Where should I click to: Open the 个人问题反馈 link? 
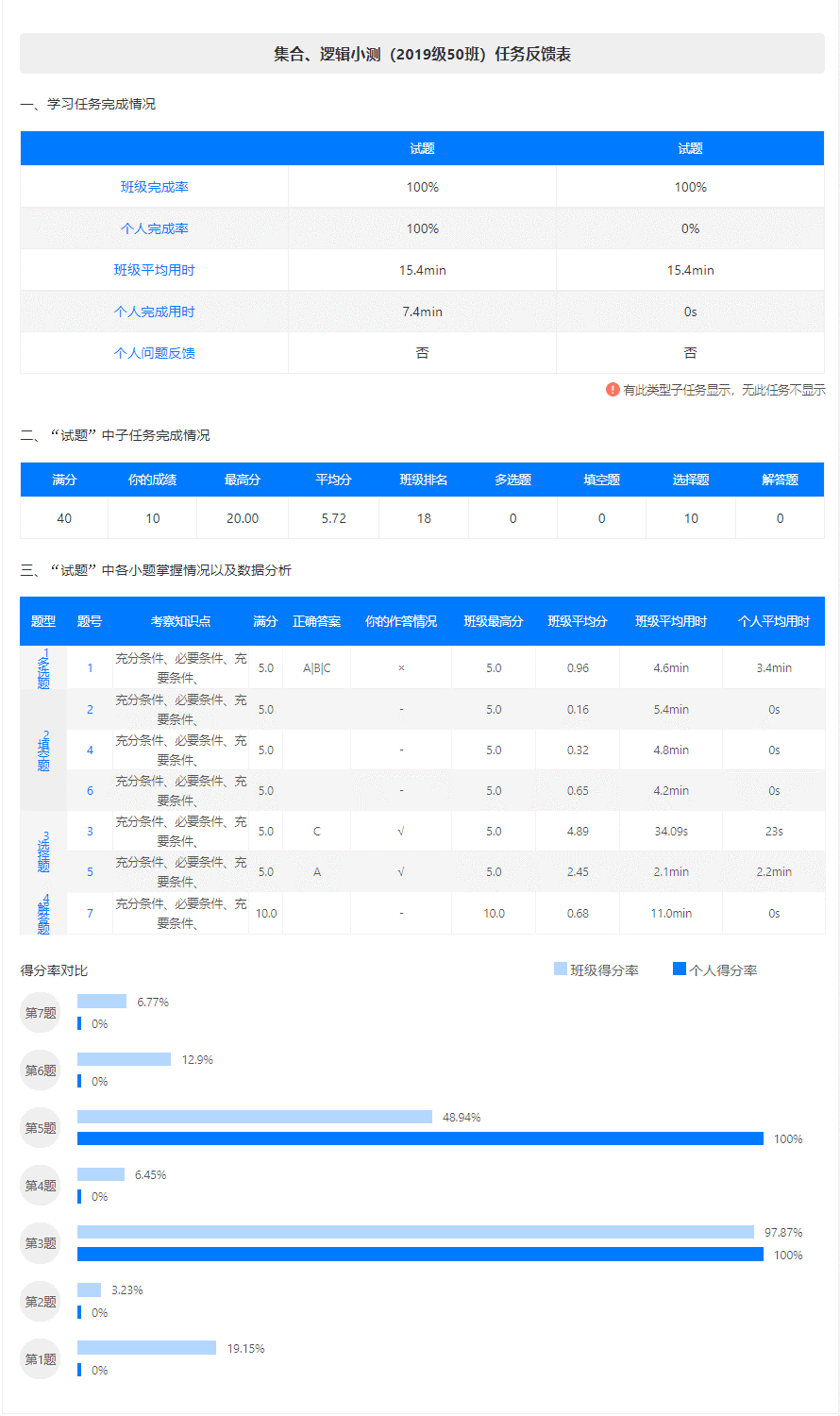coord(154,353)
